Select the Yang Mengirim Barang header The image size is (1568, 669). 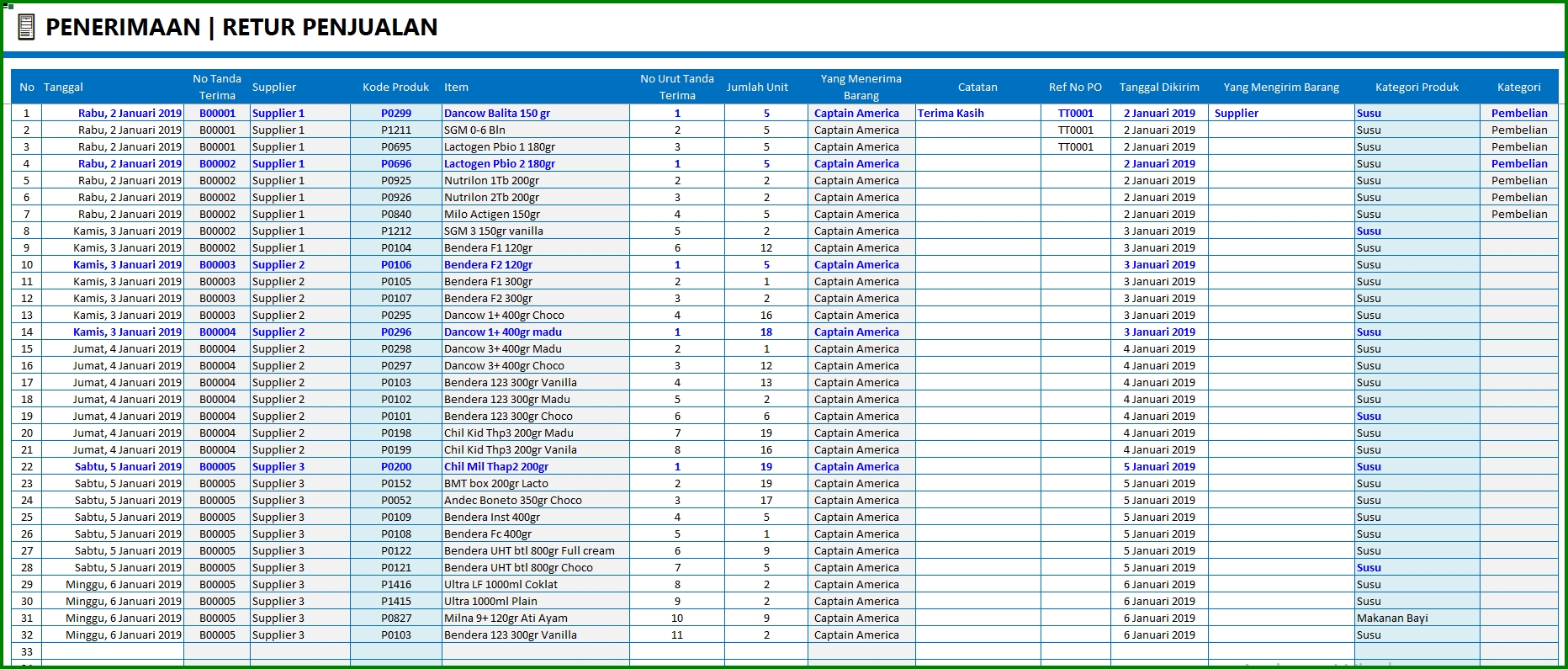pyautogui.click(x=1281, y=87)
